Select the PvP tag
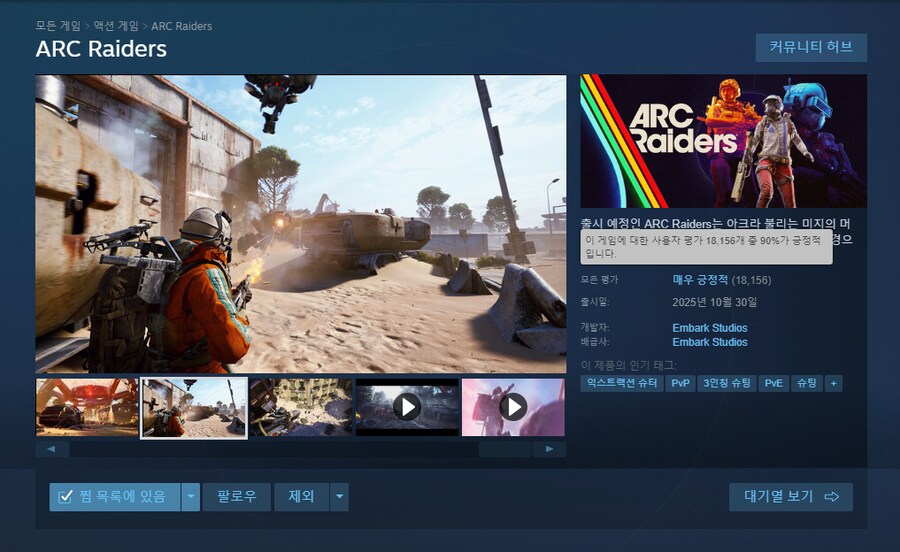The width and height of the screenshot is (900, 552). (680, 383)
